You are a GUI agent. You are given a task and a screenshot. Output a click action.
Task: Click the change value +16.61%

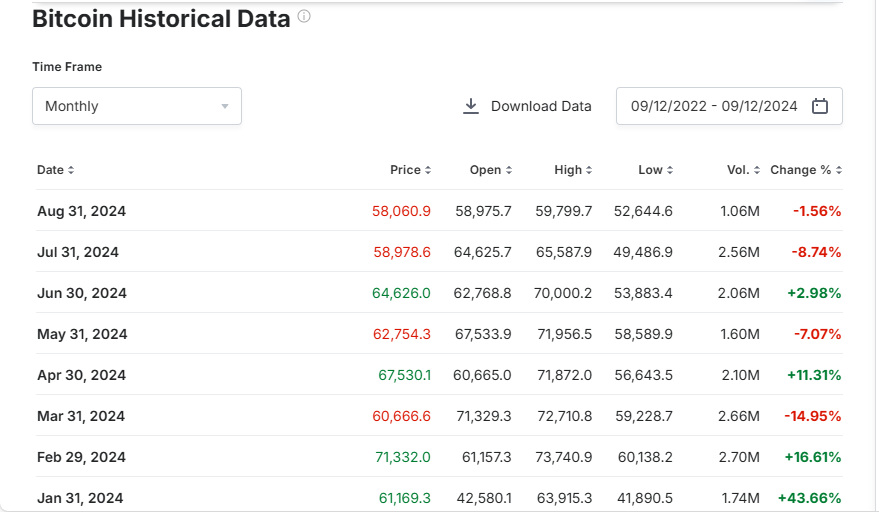click(813, 457)
